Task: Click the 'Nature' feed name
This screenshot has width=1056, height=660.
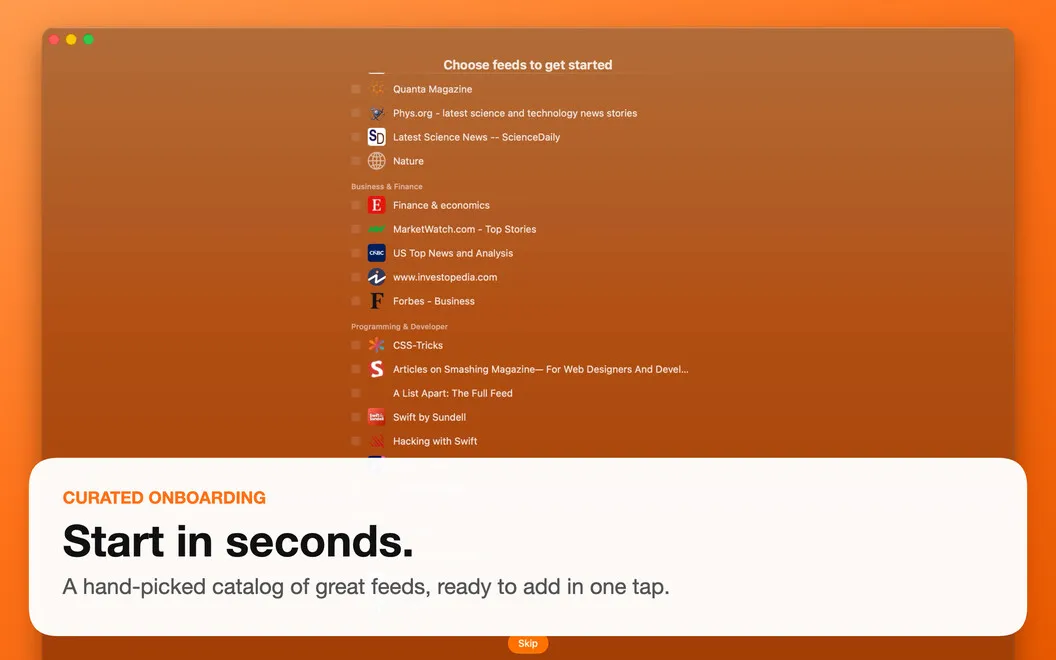Action: point(408,161)
